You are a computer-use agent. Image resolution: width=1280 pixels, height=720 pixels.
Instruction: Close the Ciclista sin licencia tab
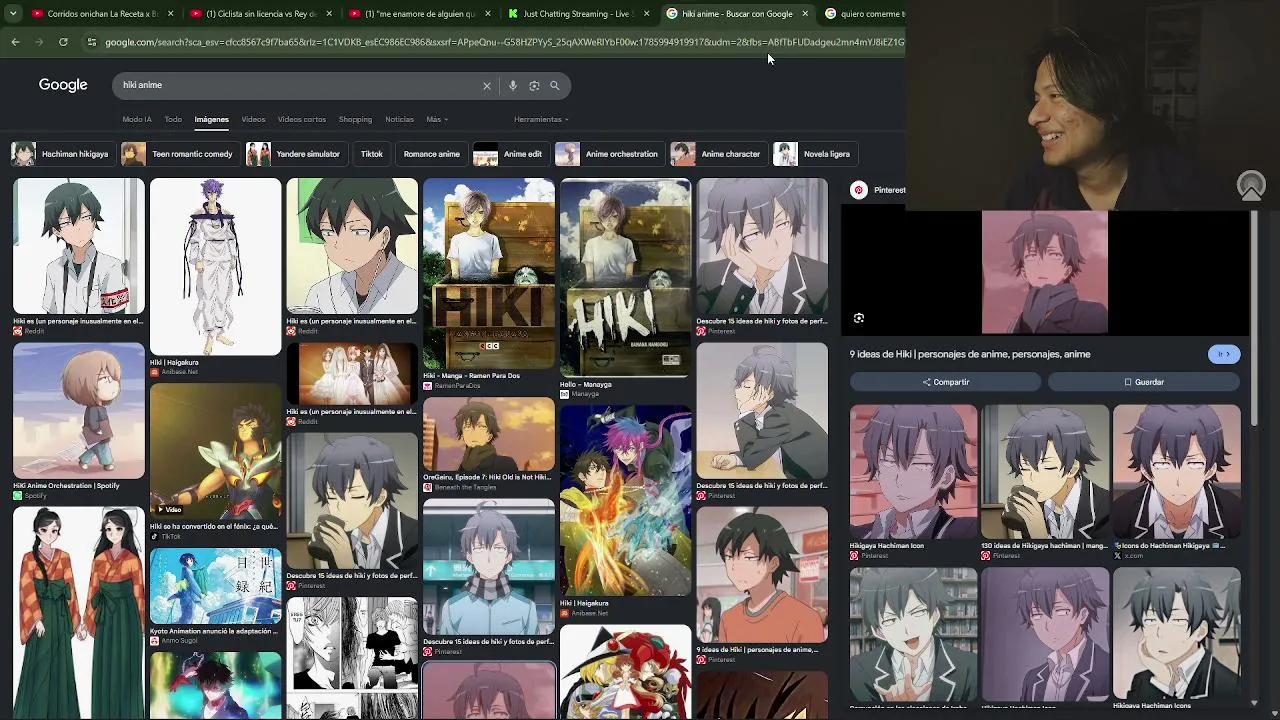pos(330,14)
